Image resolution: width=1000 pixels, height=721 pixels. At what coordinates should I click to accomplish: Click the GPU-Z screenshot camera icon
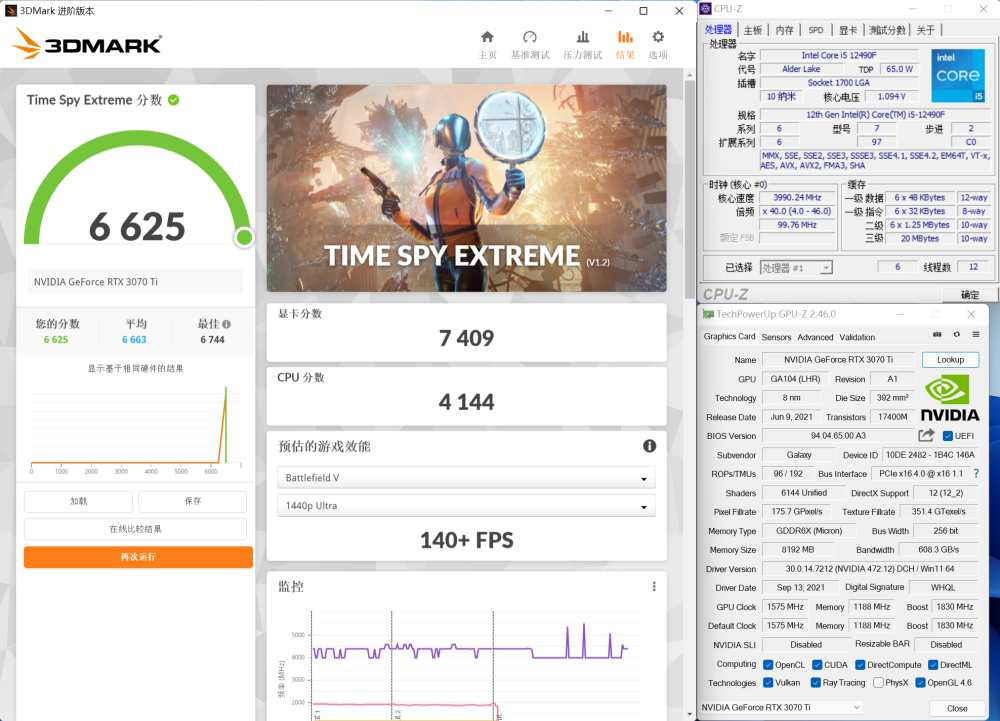(937, 336)
